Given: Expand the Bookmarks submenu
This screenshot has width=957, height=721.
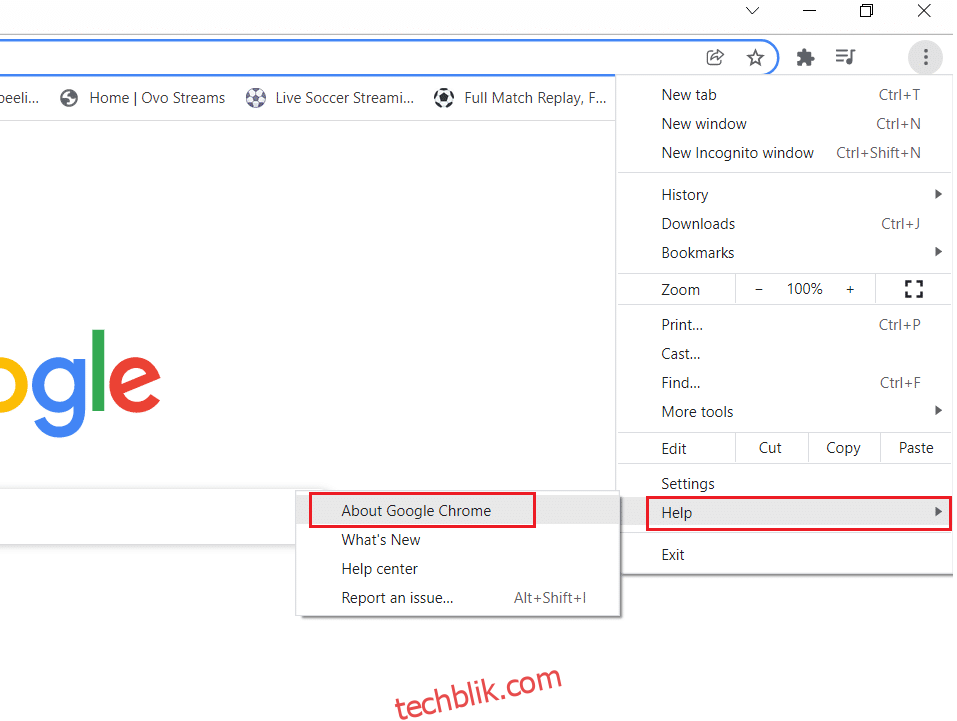Looking at the screenshot, I should (784, 253).
